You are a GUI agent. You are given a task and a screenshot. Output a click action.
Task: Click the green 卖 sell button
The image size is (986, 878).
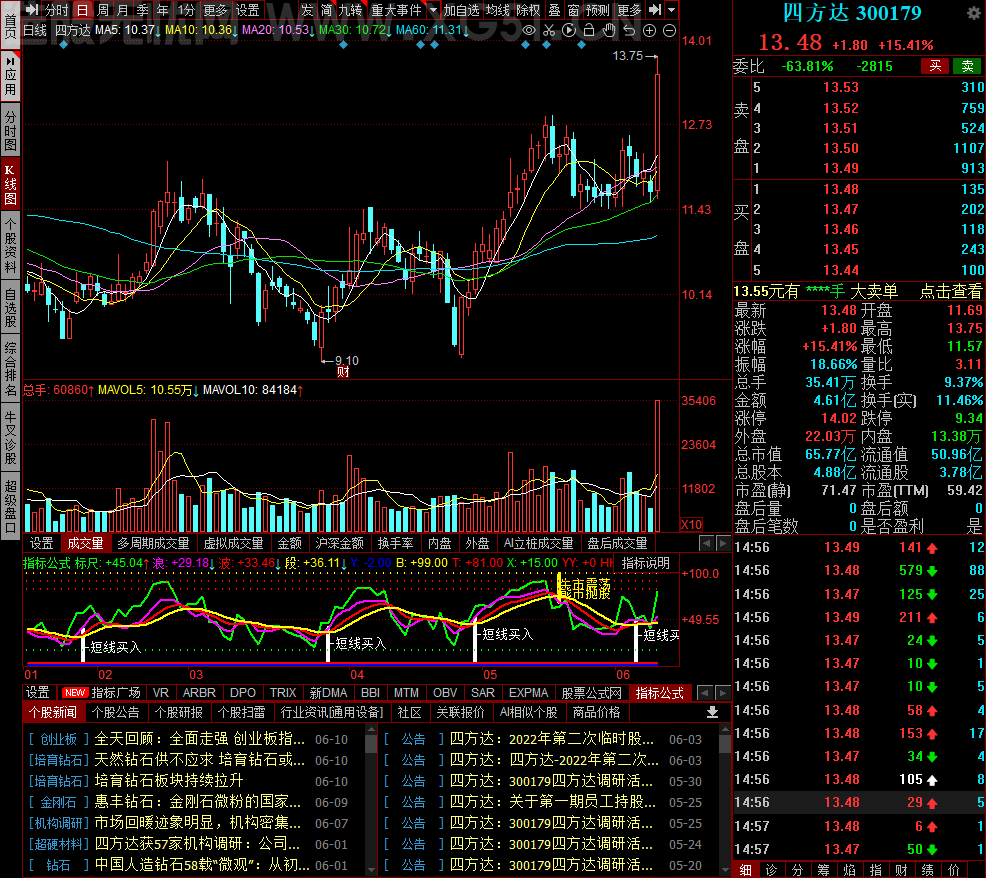pyautogui.click(x=967, y=66)
